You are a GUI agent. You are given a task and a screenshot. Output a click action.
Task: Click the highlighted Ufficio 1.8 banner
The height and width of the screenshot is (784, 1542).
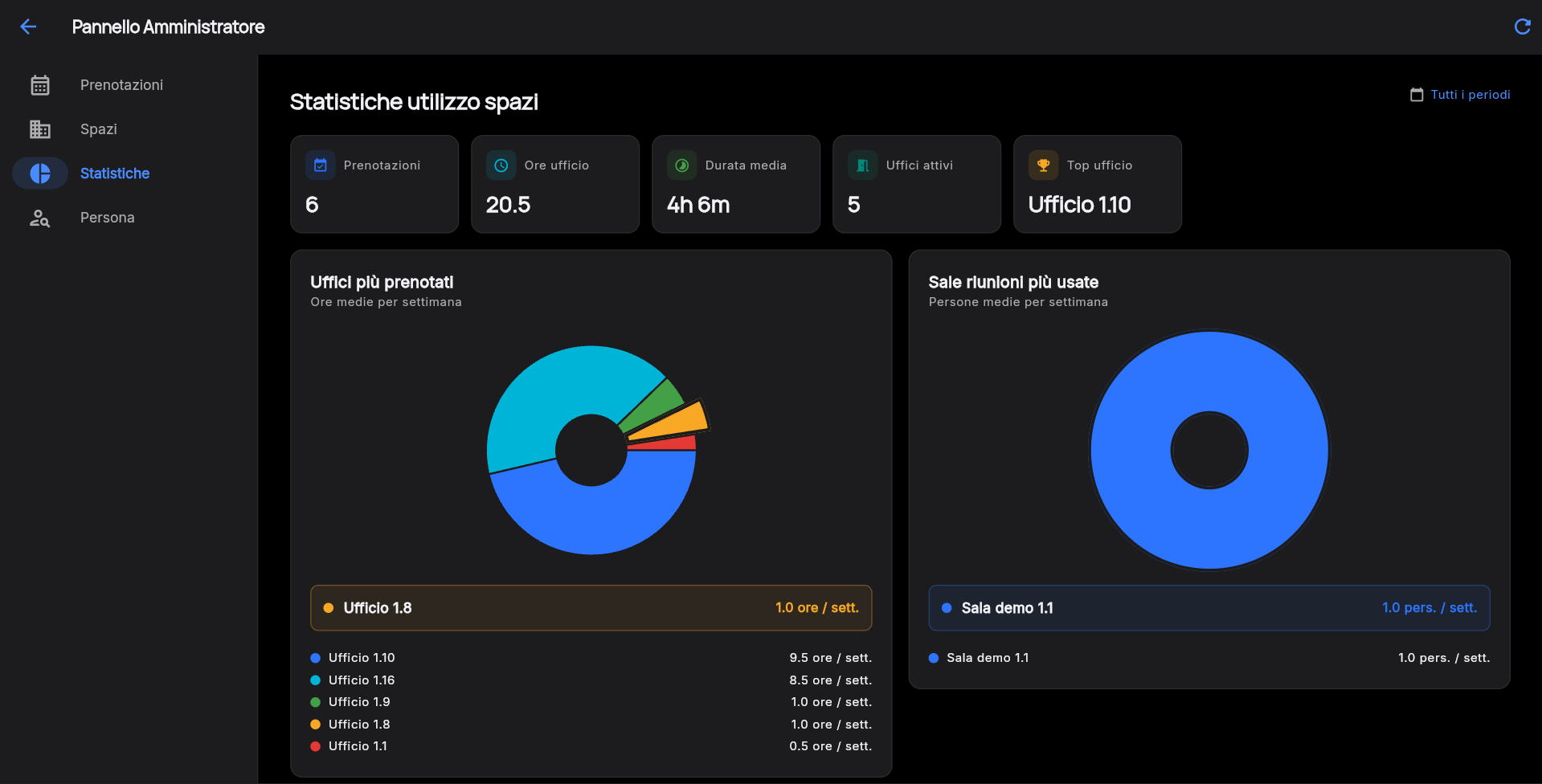point(591,608)
